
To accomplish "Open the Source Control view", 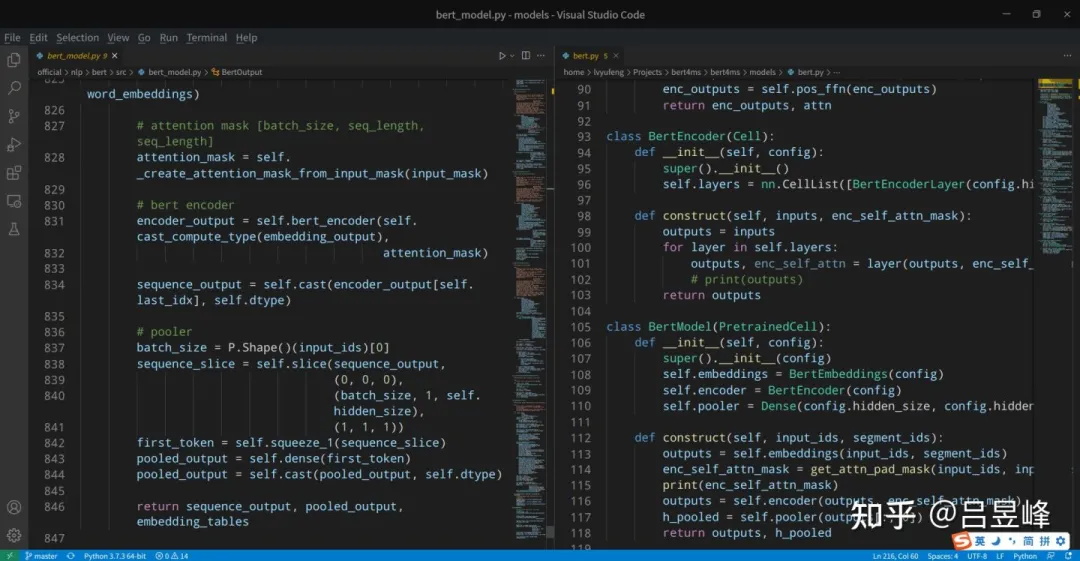I will tap(14, 116).
